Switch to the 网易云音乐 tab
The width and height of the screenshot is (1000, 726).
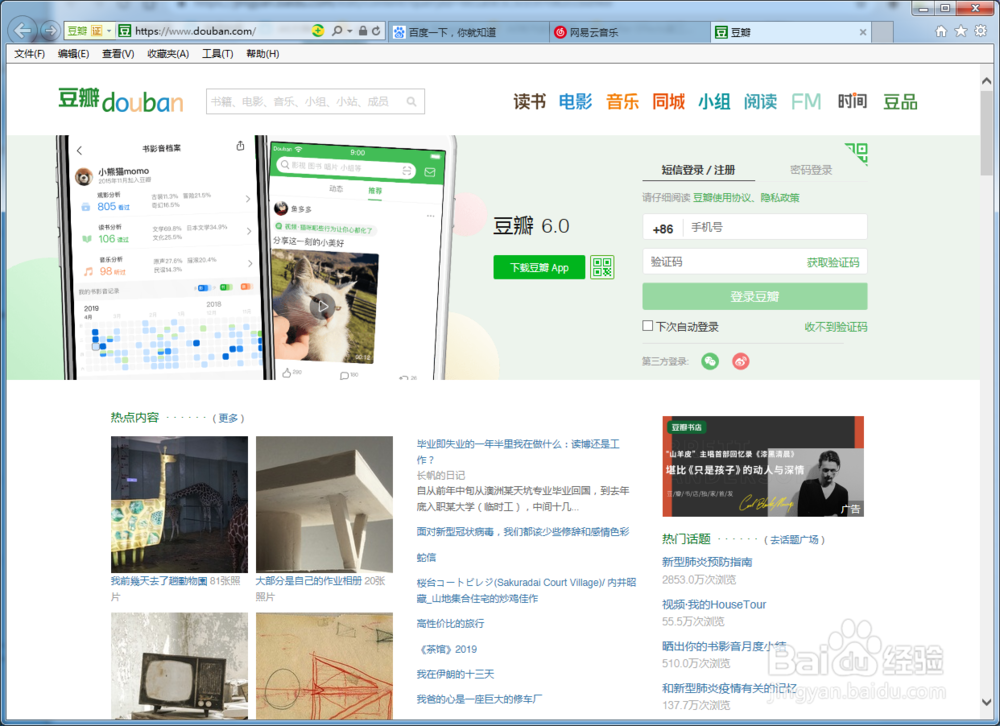pyautogui.click(x=629, y=32)
